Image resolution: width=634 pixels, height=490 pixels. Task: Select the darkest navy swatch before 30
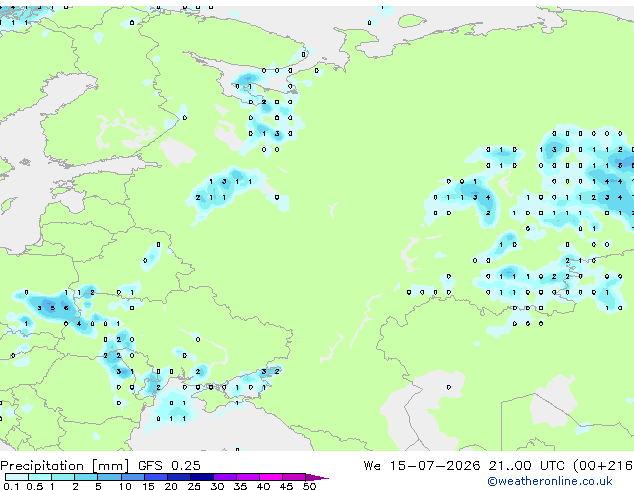click(x=202, y=477)
